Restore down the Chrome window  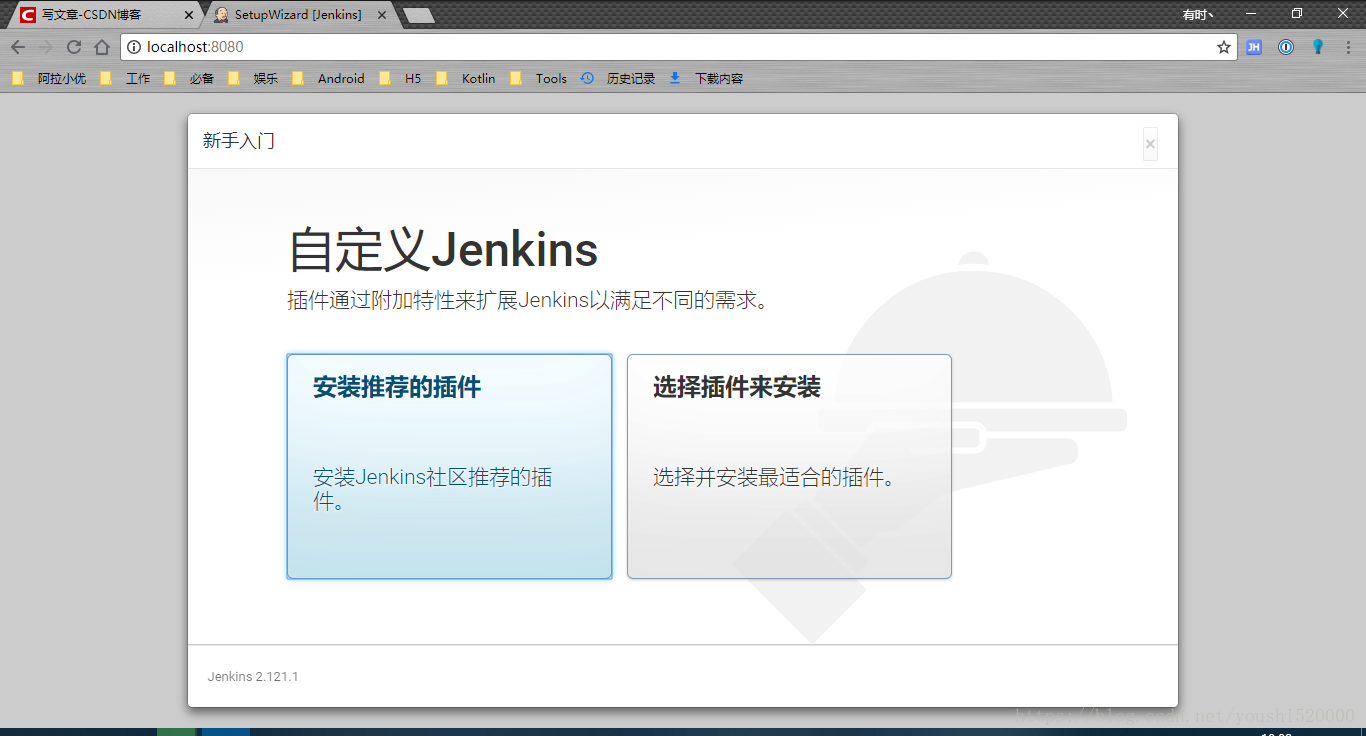coord(1297,13)
